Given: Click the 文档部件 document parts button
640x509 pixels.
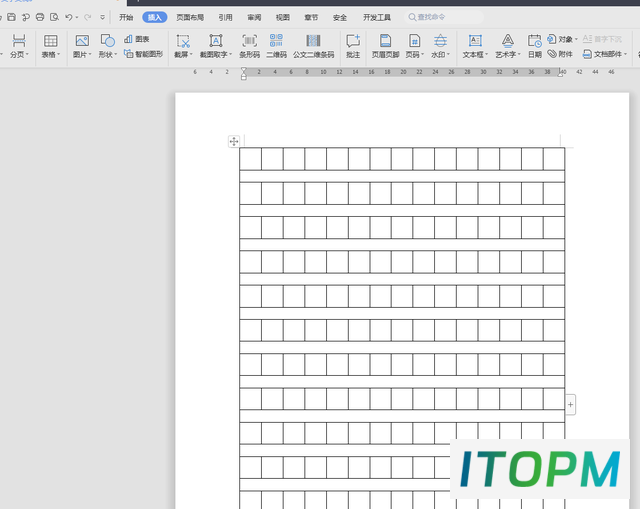Looking at the screenshot, I should click(x=605, y=53).
